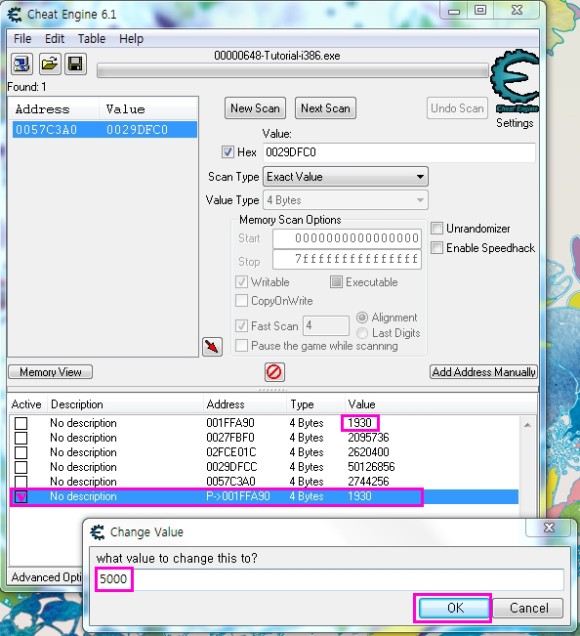
Task: Select the Last Digits radio button
Action: coord(362,333)
